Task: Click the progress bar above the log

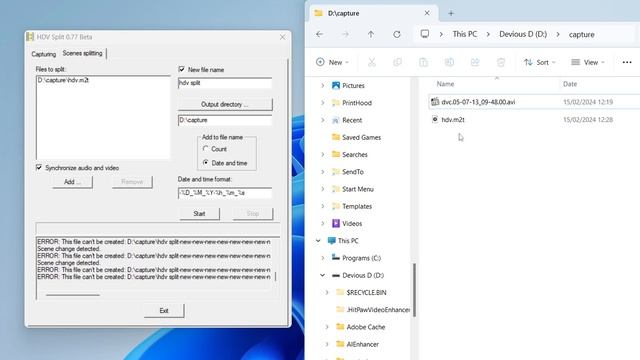Action: 158,228
